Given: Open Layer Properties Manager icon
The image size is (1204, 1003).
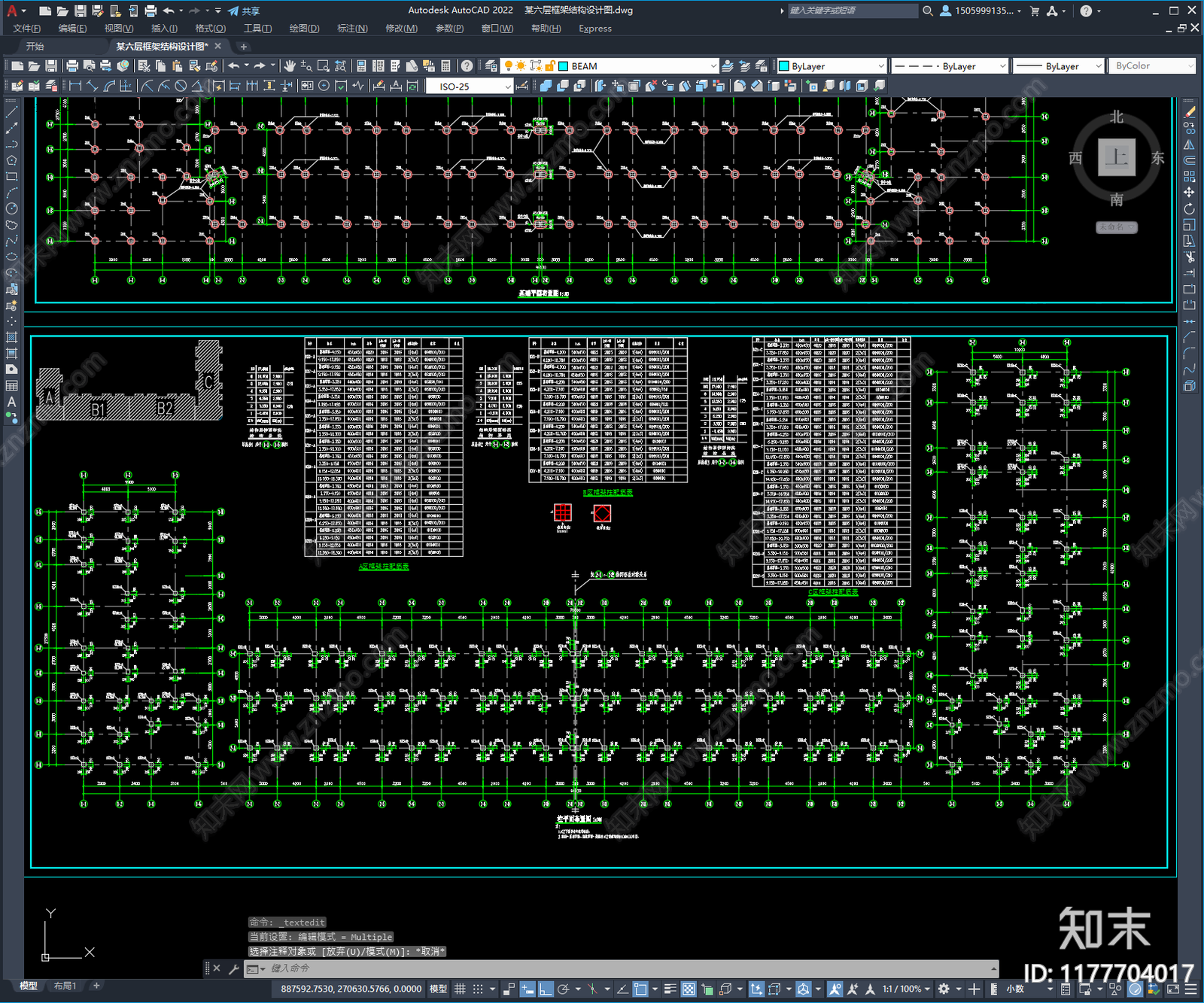Looking at the screenshot, I should point(491,66).
